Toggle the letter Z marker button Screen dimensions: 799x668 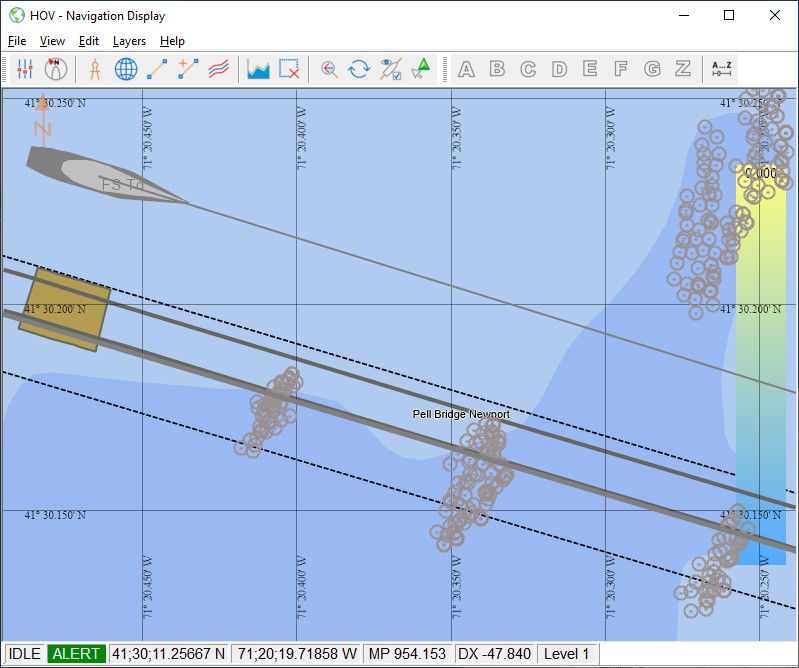tap(683, 69)
